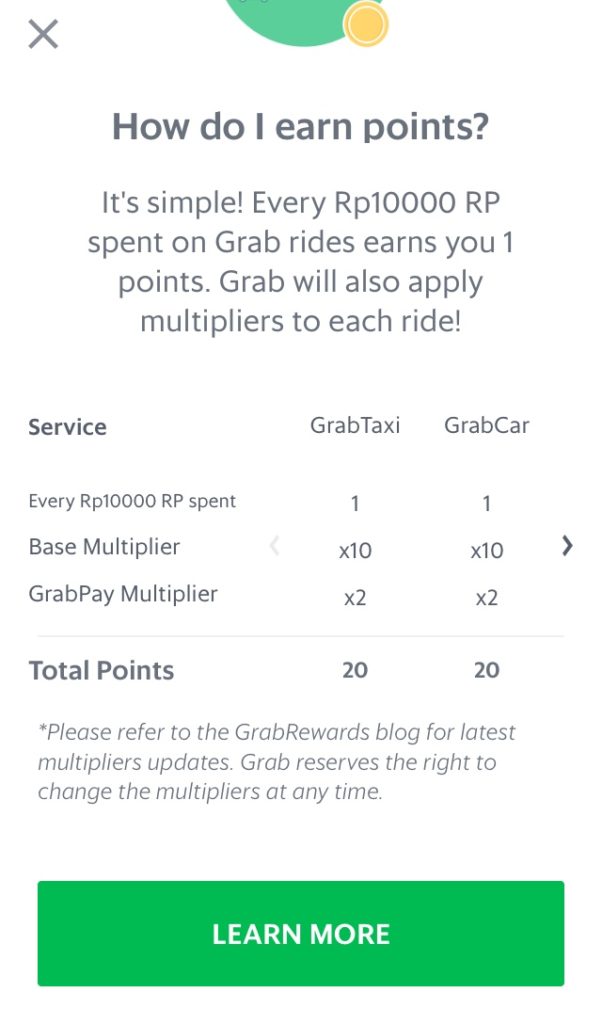Open the GrabRewards blog reference note
Screen dimensions: 602x1024
pos(280,761)
